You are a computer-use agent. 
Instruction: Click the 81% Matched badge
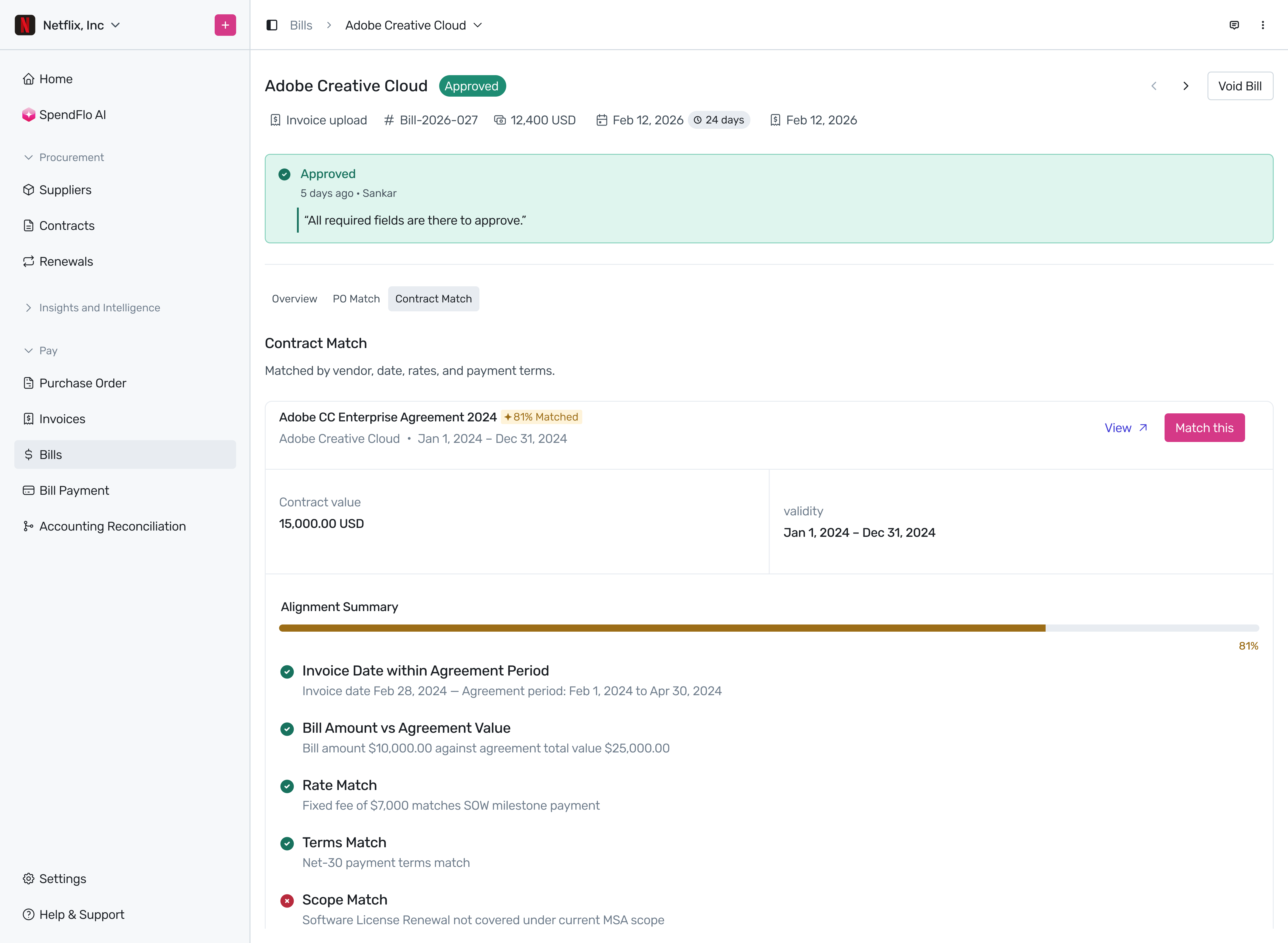pyautogui.click(x=541, y=417)
